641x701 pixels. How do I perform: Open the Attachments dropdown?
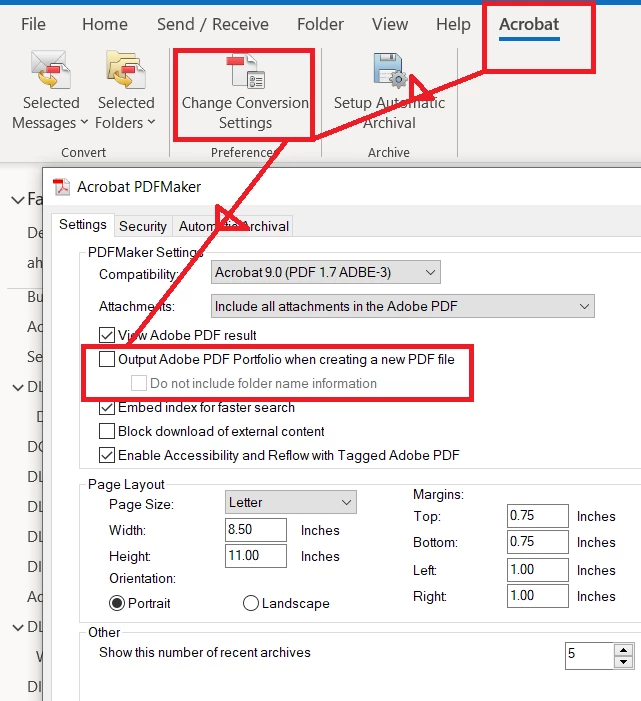pyautogui.click(x=403, y=306)
